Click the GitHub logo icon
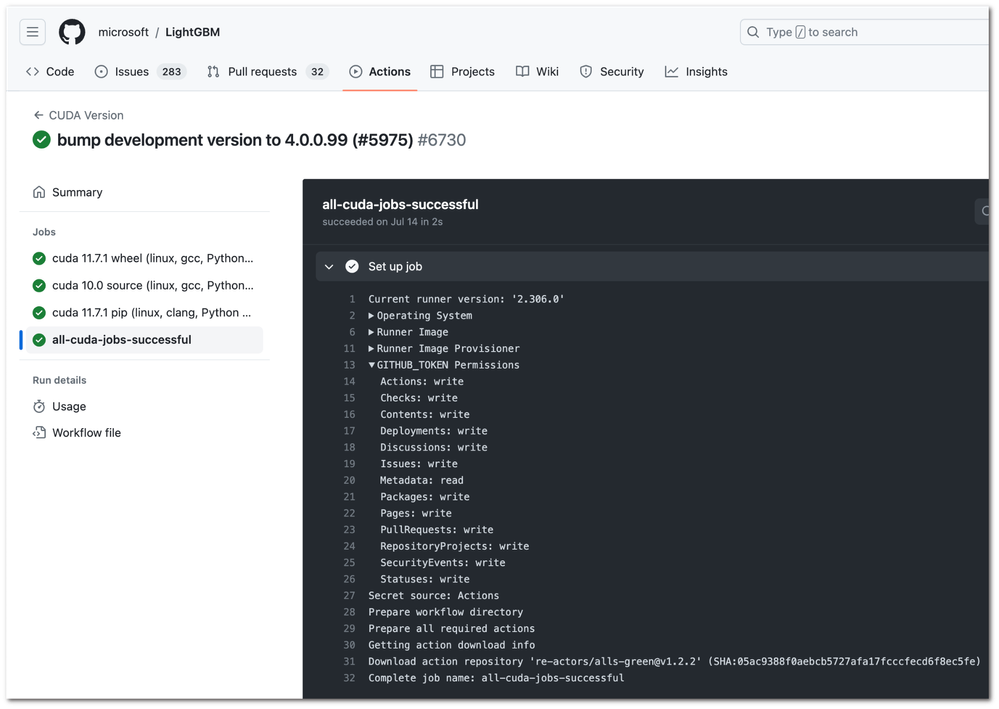 (x=72, y=32)
